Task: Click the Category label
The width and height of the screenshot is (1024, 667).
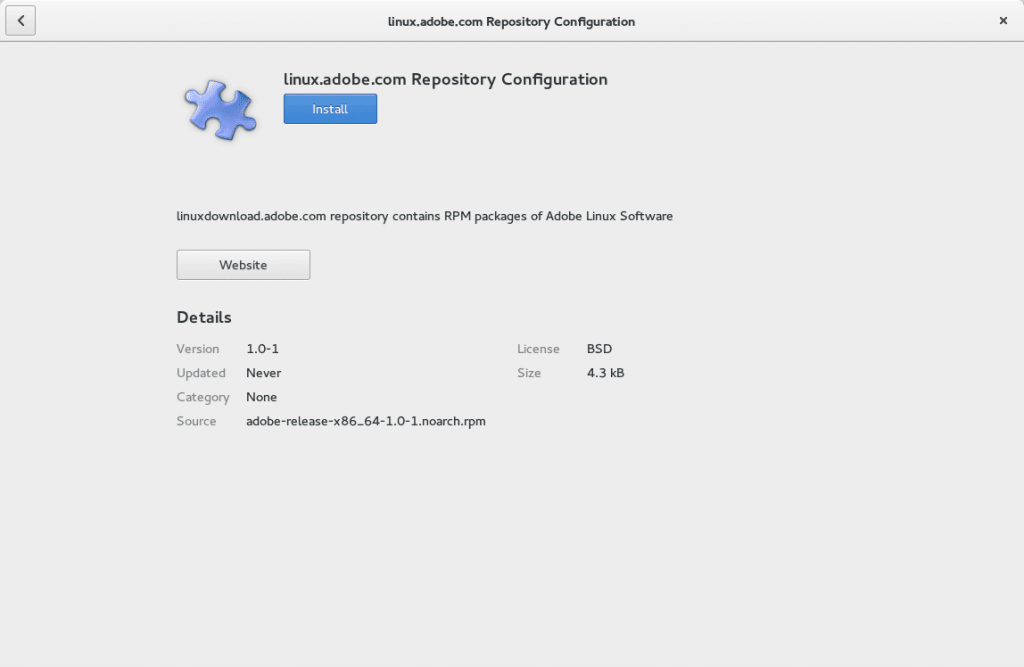Action: 203,397
